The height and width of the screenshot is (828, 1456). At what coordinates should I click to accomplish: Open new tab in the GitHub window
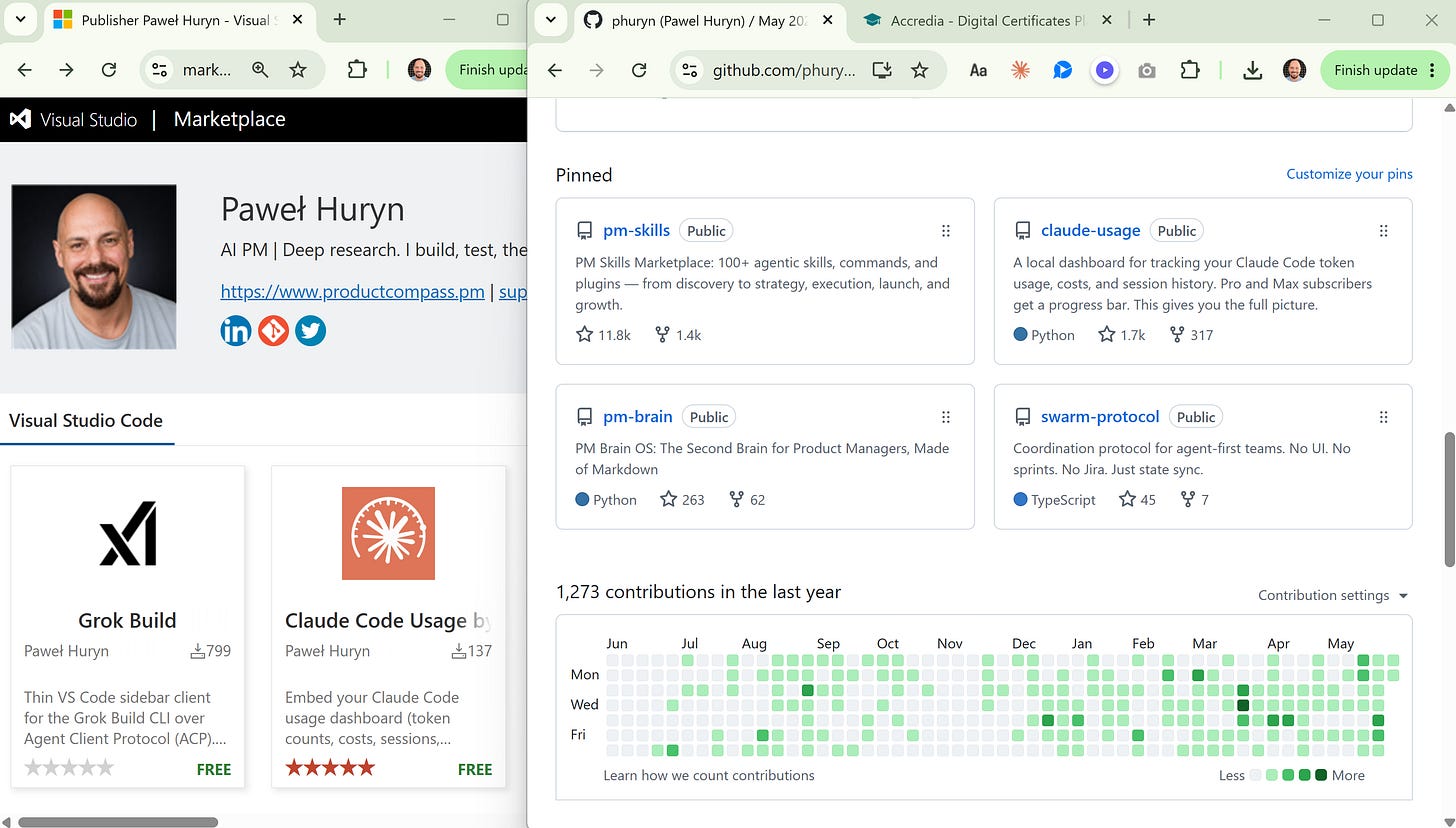tap(1149, 20)
